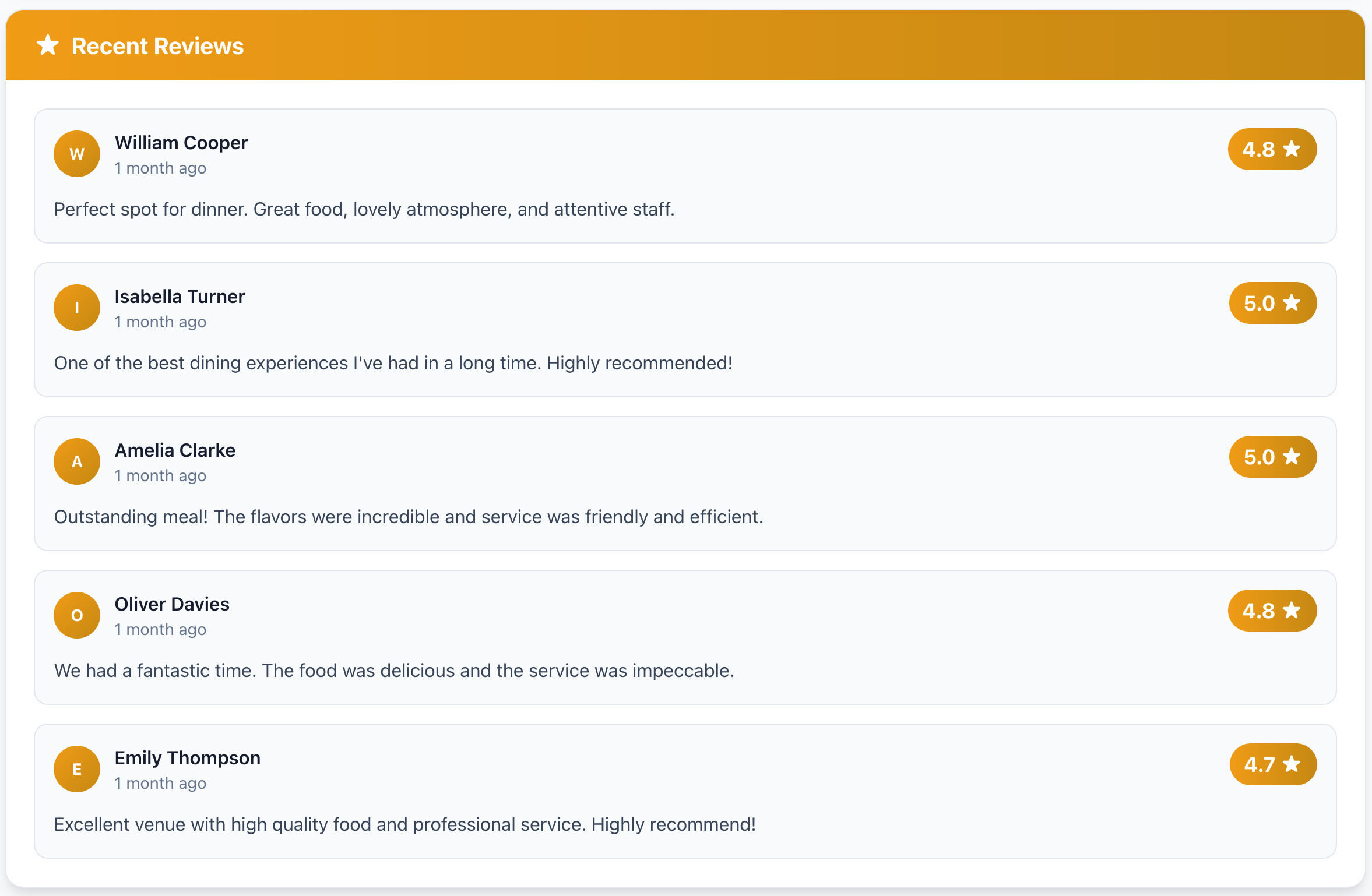Open William Cooper's 4.8 rating badge

[x=1272, y=149]
